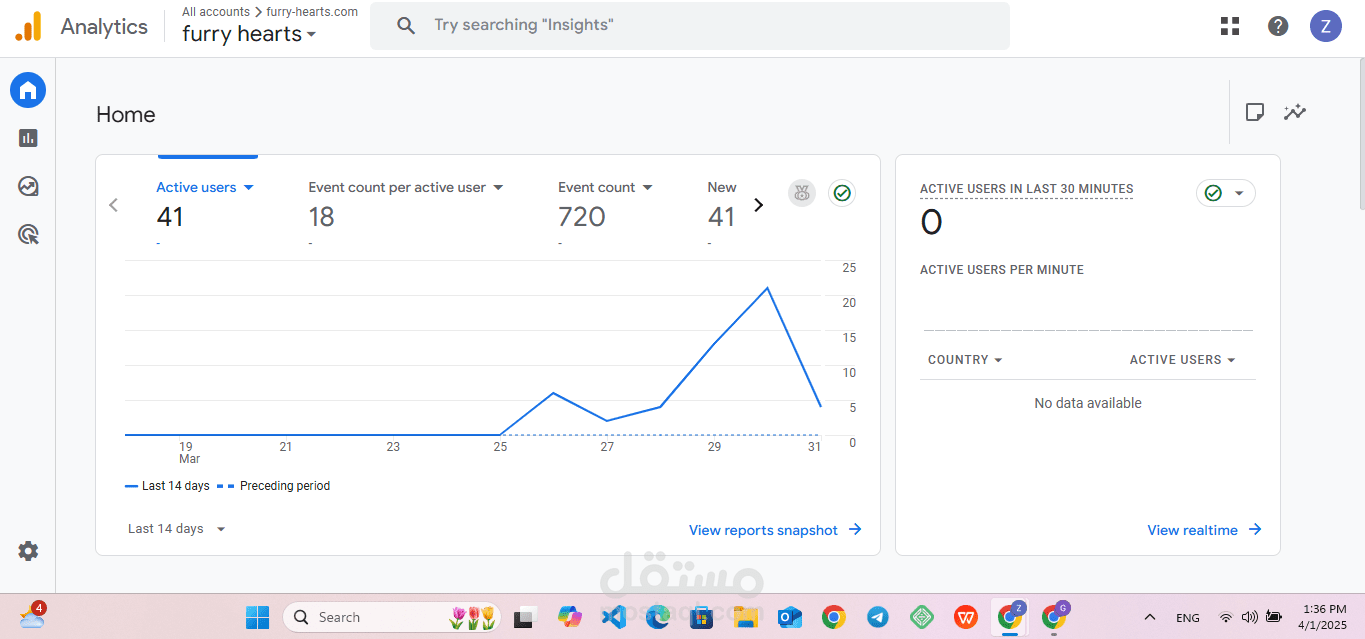Open File Explorer from taskbar
Image resolution: width=1365 pixels, height=639 pixels.
tap(745, 618)
